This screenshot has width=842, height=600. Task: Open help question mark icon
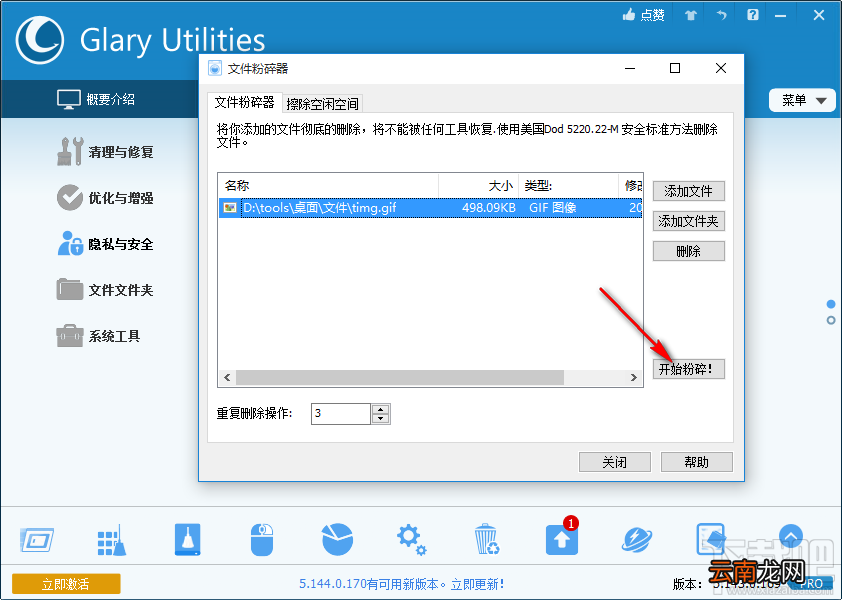753,15
